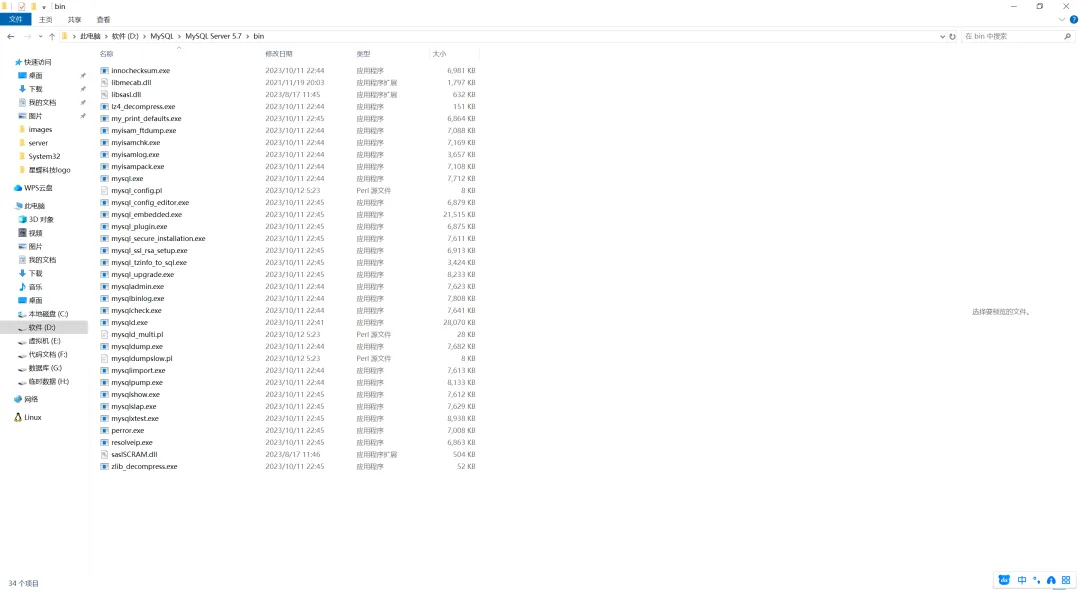The width and height of the screenshot is (1080, 590).
Task: Open 网络 in the sidebar
Action: tap(31, 399)
